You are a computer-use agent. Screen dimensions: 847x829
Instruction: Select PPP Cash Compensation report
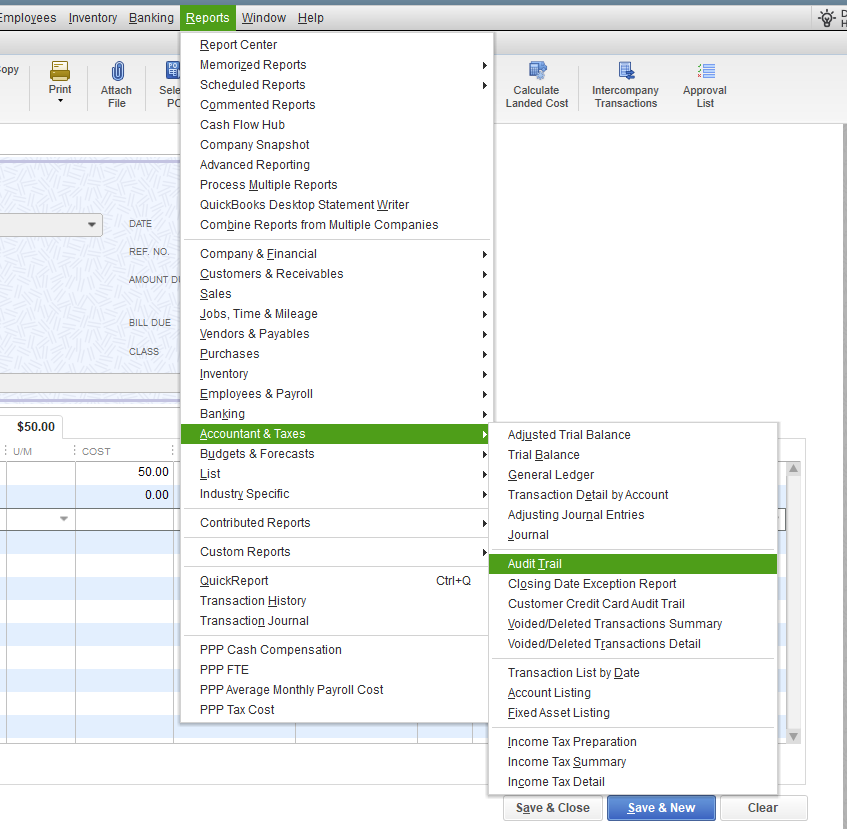point(335,650)
